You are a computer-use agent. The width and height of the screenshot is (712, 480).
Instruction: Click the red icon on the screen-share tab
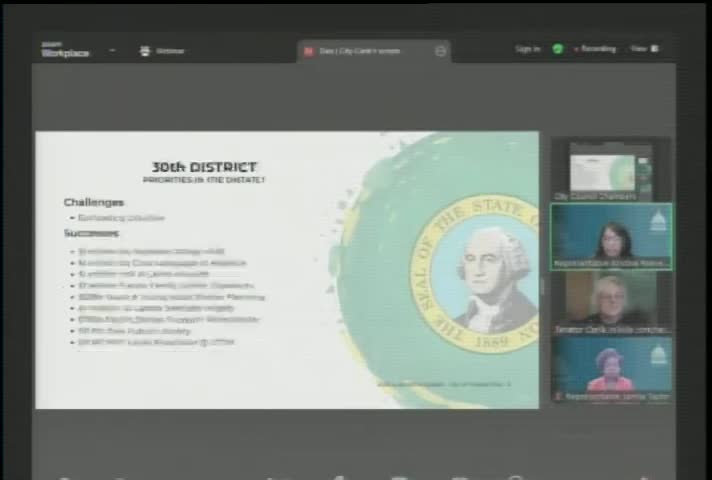click(x=309, y=52)
